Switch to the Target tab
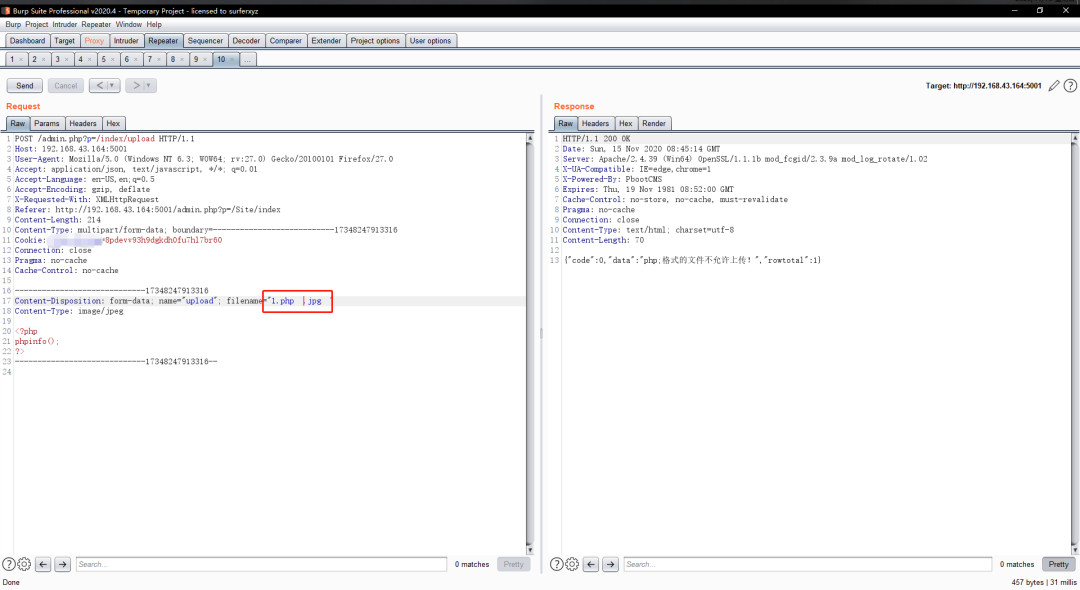 (x=65, y=41)
